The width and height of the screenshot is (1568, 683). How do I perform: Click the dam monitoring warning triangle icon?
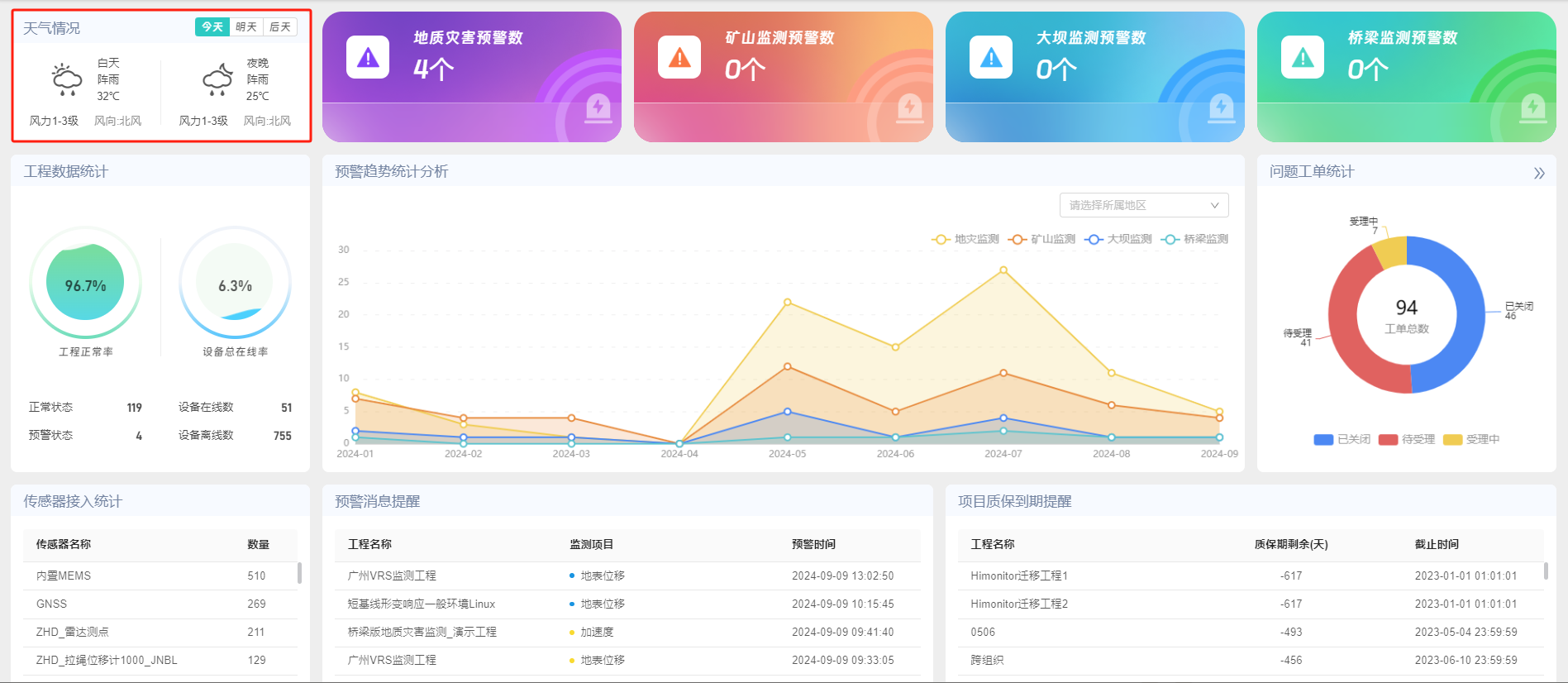(x=991, y=58)
